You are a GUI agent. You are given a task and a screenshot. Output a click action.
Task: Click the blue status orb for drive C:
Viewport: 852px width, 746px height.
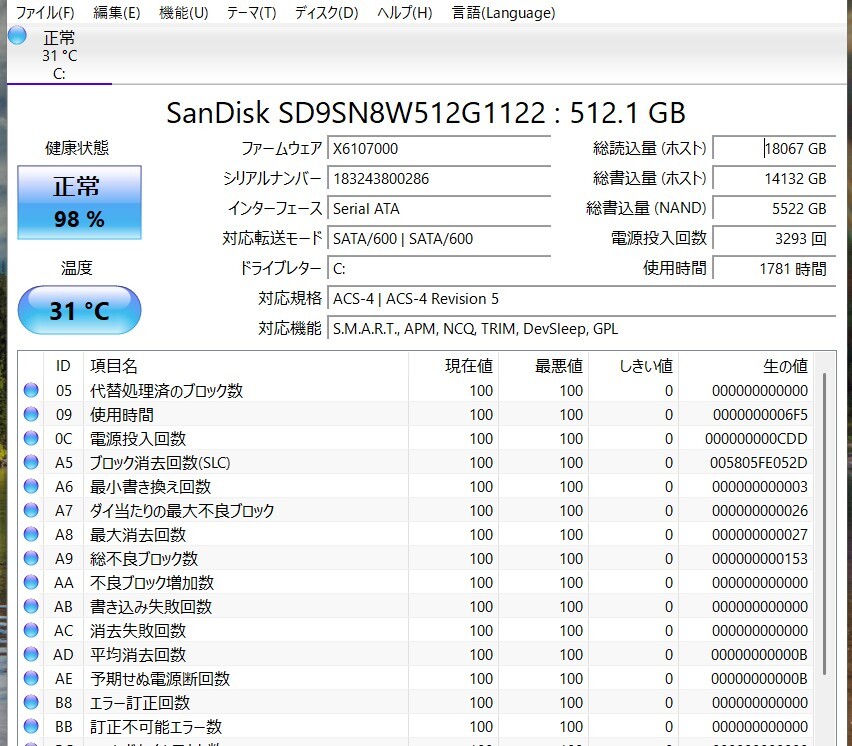click(17, 37)
